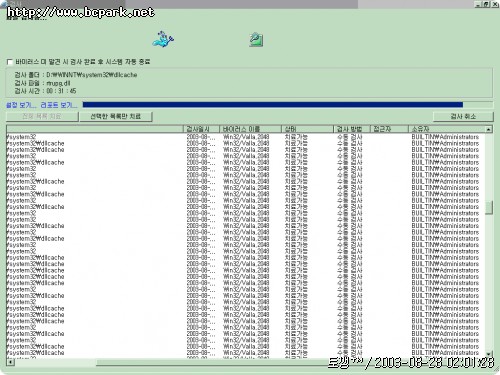Click the blank first column header of results list
The image size is (500, 375).
point(95,129)
